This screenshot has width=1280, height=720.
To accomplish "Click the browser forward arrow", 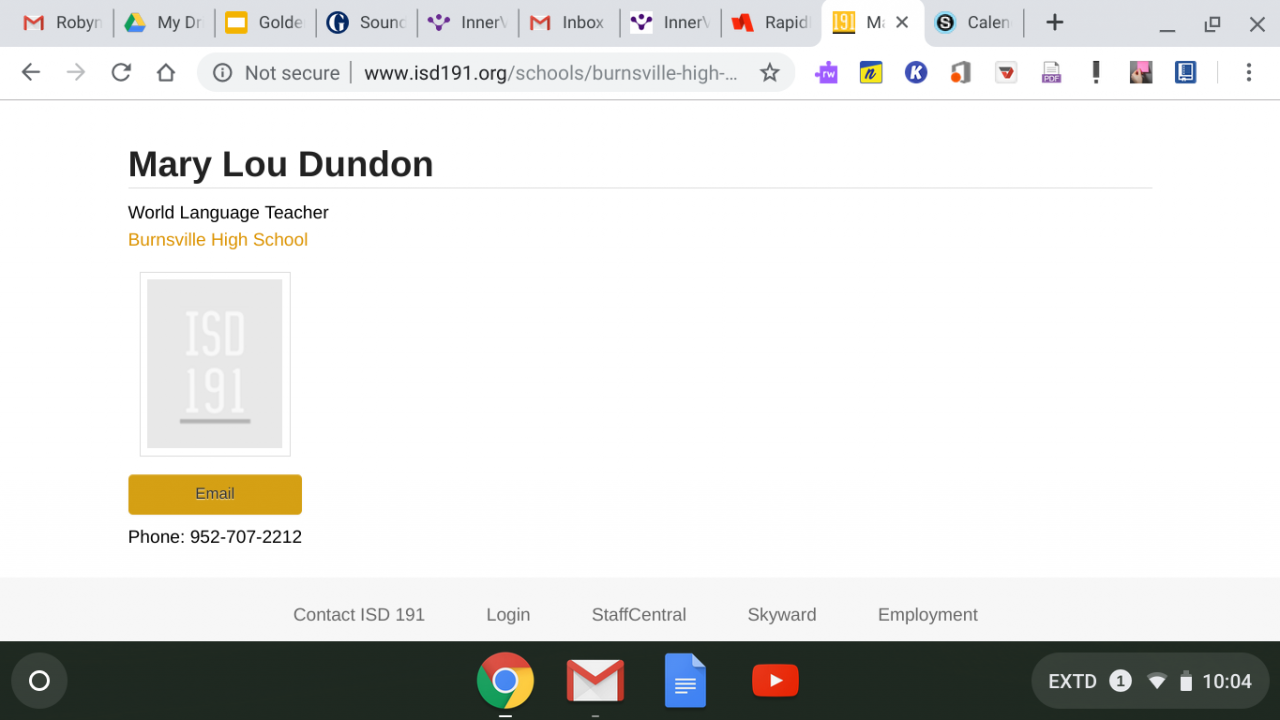I will coord(76,72).
